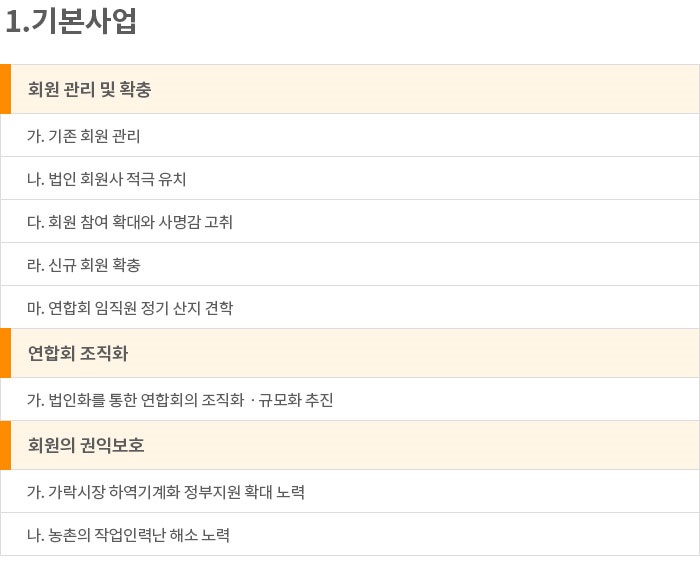Click the word 확충 in first section header
This screenshot has width=700, height=566.
(135, 89)
